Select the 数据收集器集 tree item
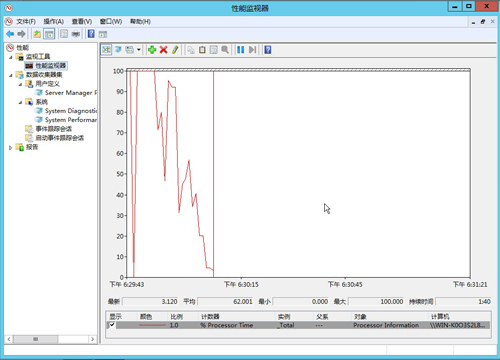The image size is (500, 360). (44, 75)
